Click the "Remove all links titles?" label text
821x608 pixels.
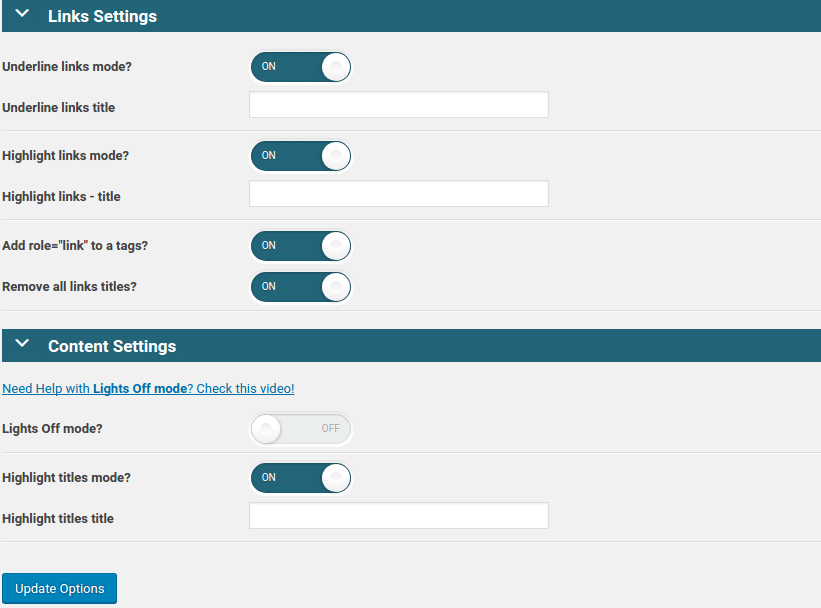point(69,287)
